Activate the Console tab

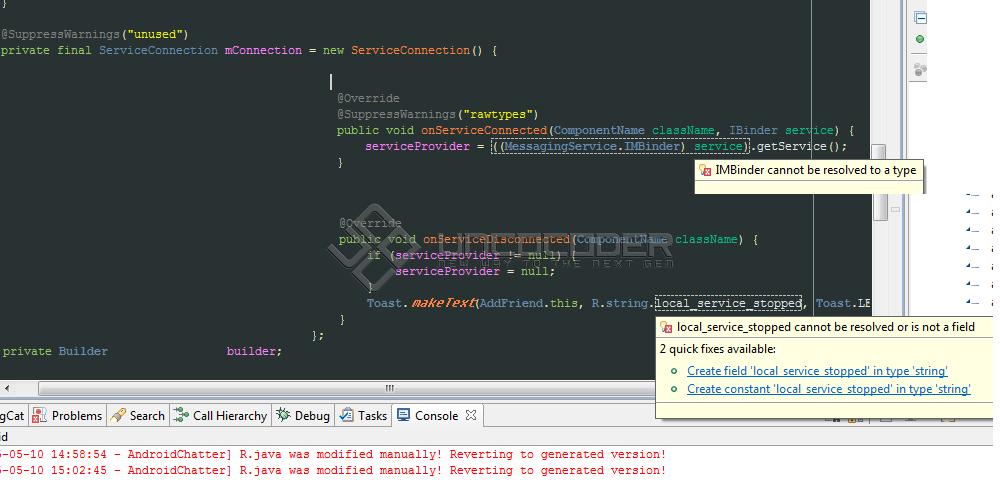tap(429, 416)
